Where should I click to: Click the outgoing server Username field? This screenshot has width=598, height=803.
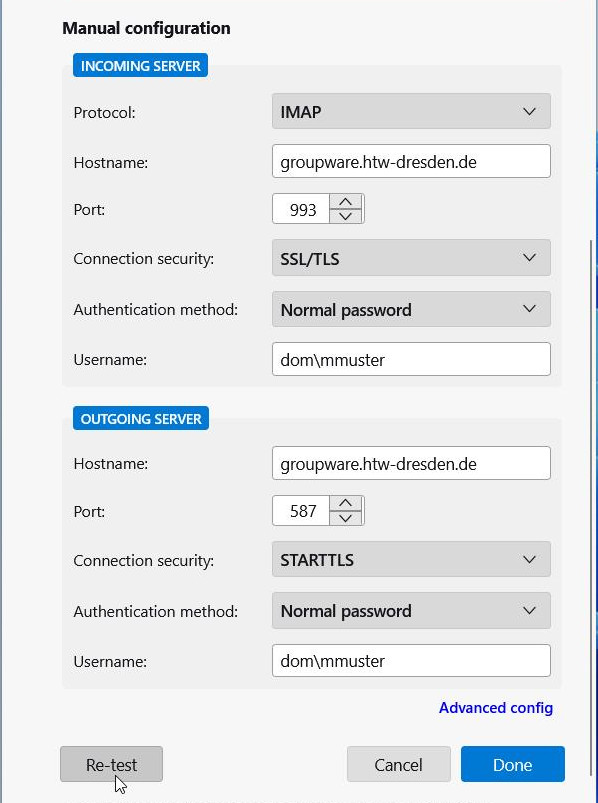coord(411,661)
